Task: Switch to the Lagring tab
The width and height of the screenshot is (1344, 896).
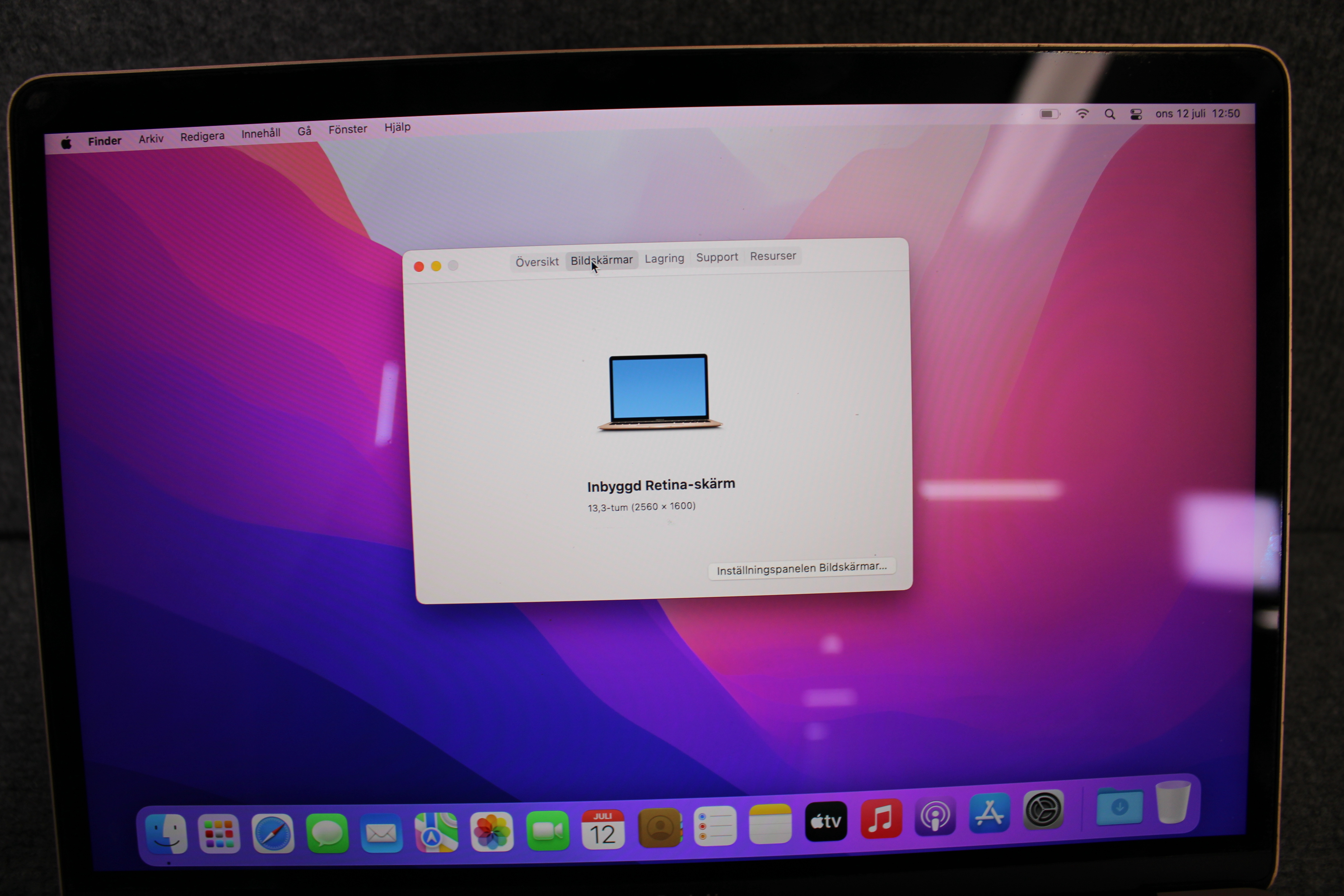Action: click(x=664, y=258)
